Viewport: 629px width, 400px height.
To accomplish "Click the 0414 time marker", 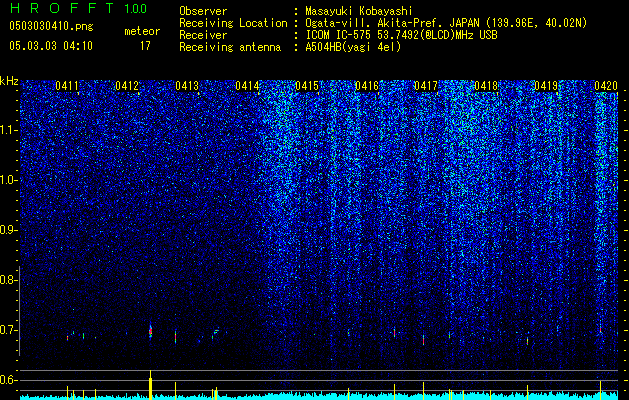I will (x=247, y=86).
